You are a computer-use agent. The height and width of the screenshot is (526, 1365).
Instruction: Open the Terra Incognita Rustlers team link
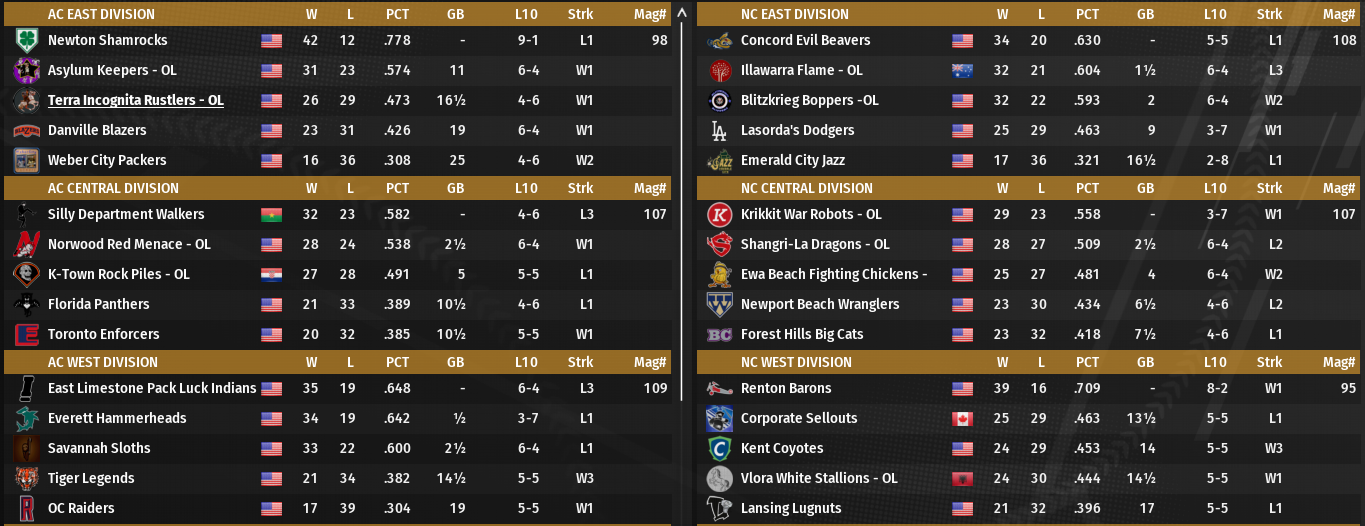(x=135, y=100)
